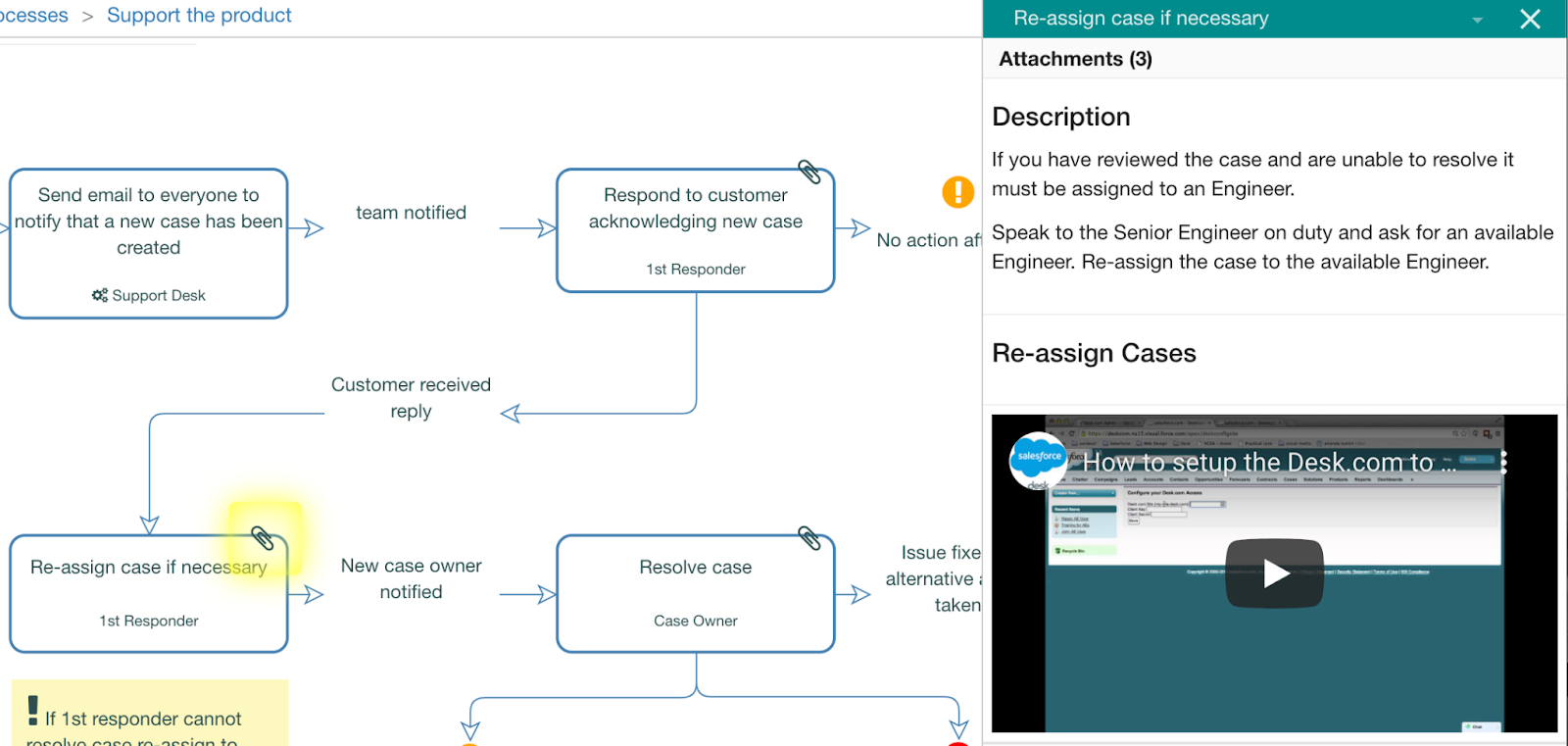The width and height of the screenshot is (1568, 746).
Task: Click paperclip on Respond to customer box
Action: point(809,172)
